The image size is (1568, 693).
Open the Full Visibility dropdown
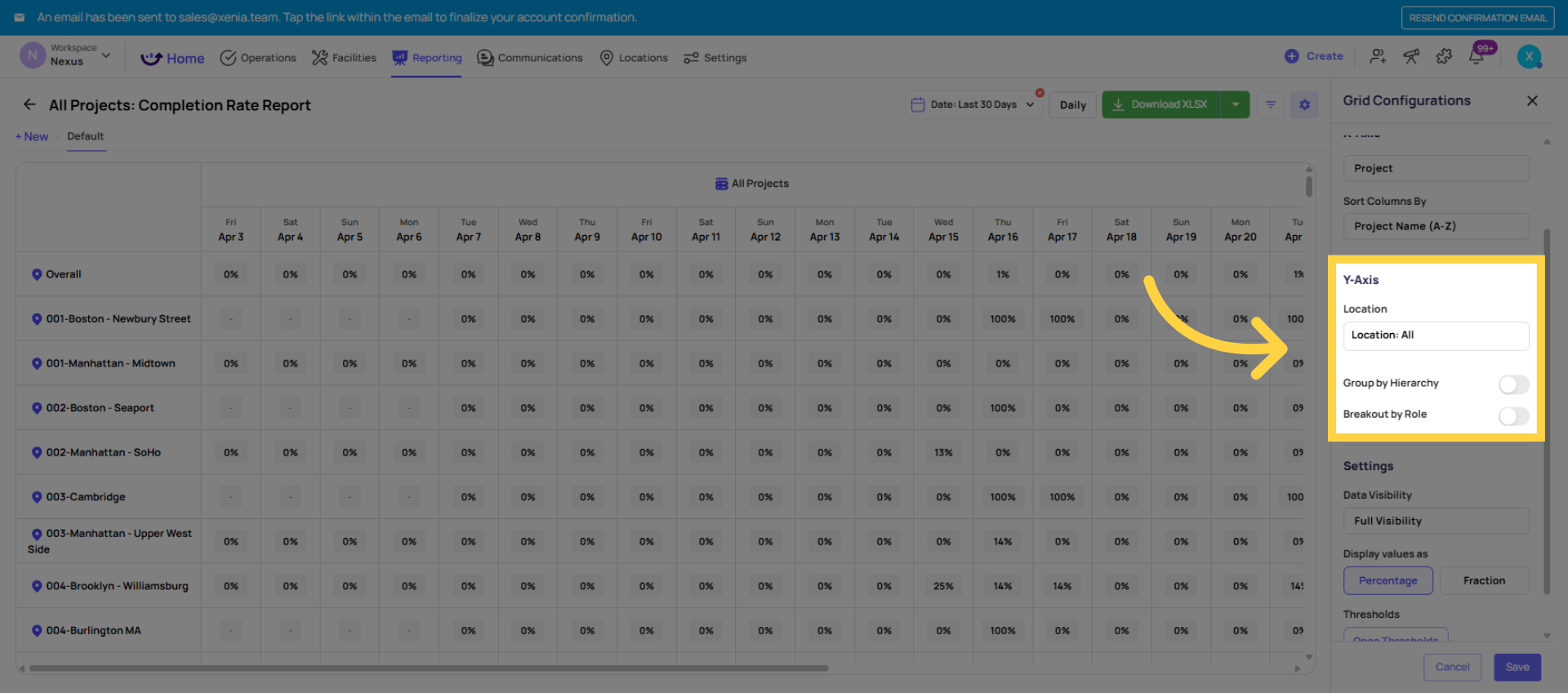click(1436, 521)
